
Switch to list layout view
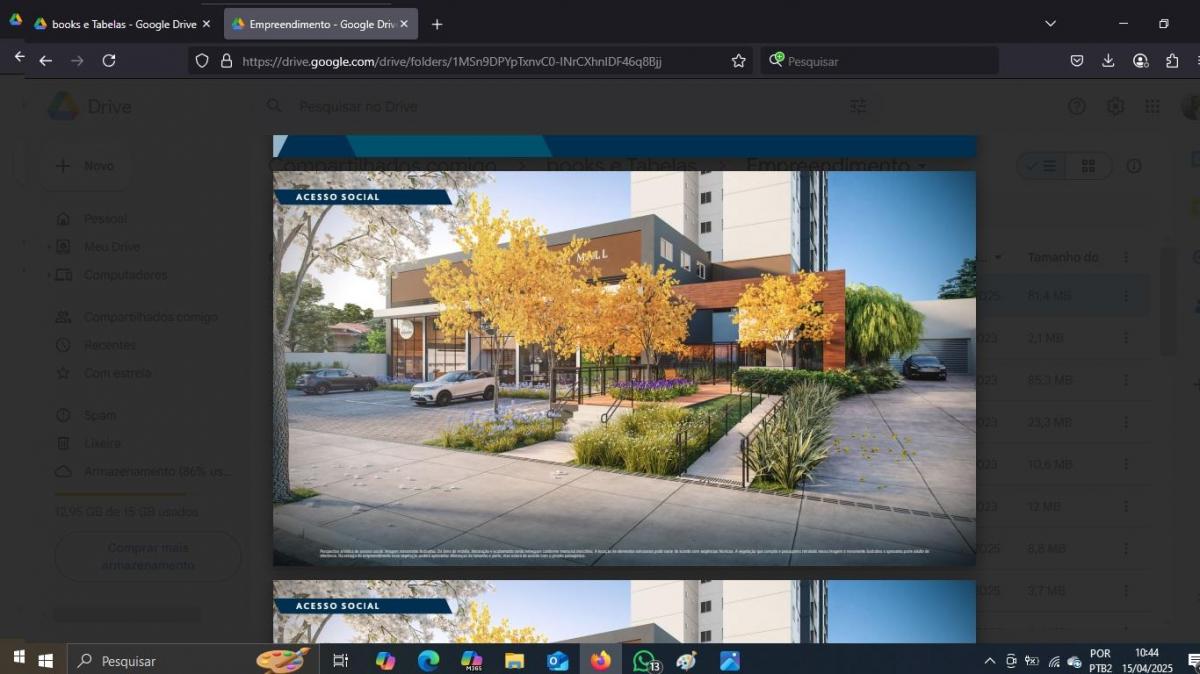tap(1042, 166)
